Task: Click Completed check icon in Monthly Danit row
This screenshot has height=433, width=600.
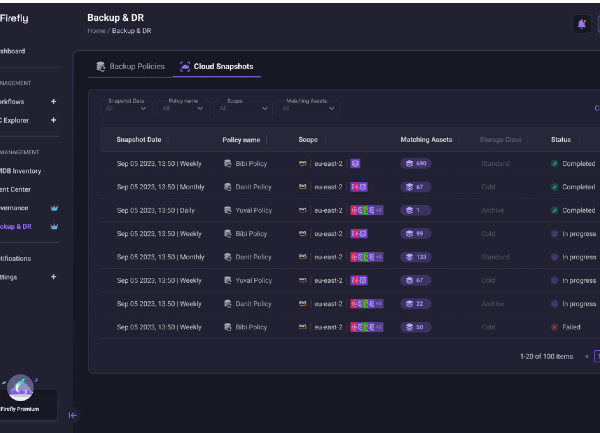Action: 554,187
